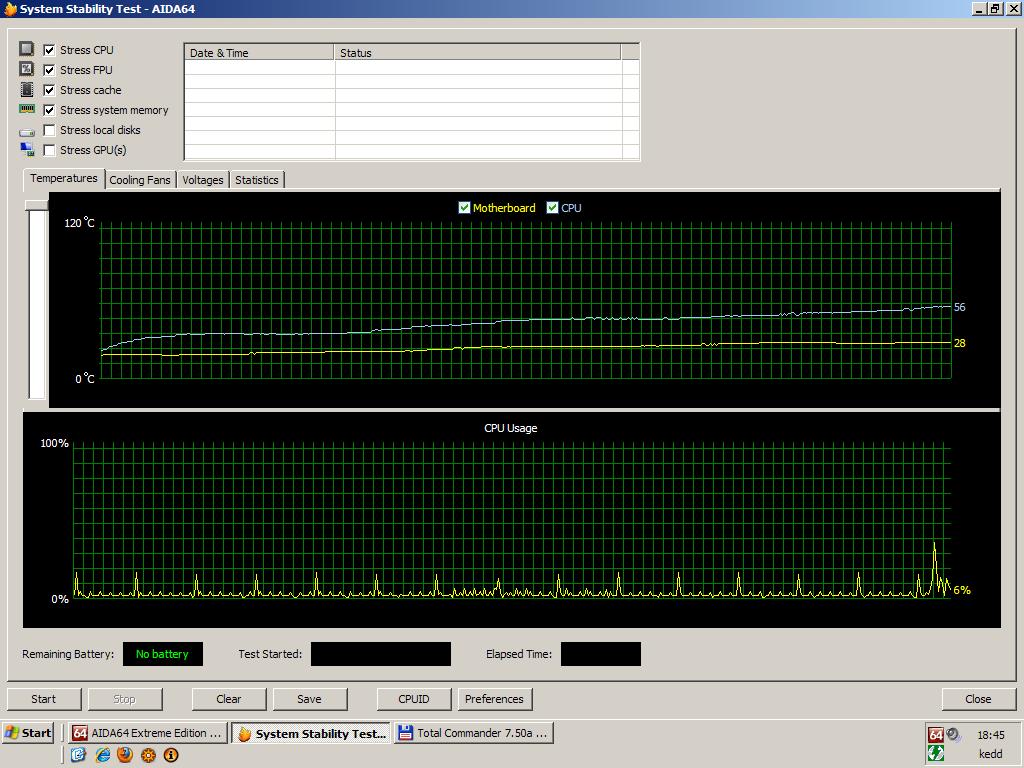1024x768 pixels.
Task: Click the CPU chip icon beside Stress CPU
Action: 26,49
